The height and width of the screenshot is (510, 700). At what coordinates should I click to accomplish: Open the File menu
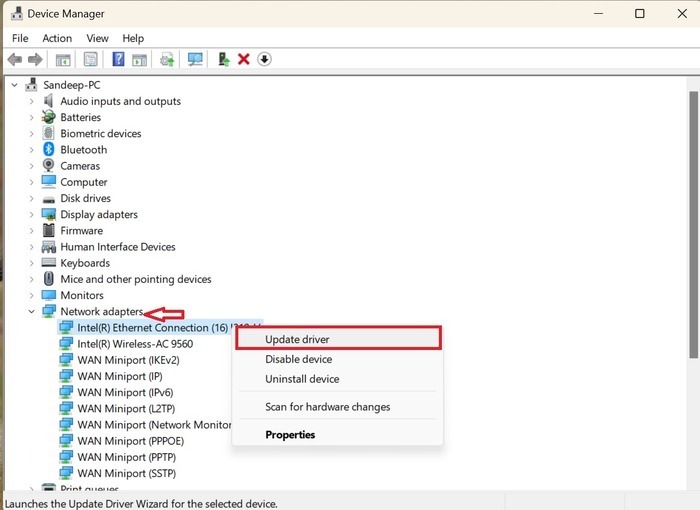point(20,38)
